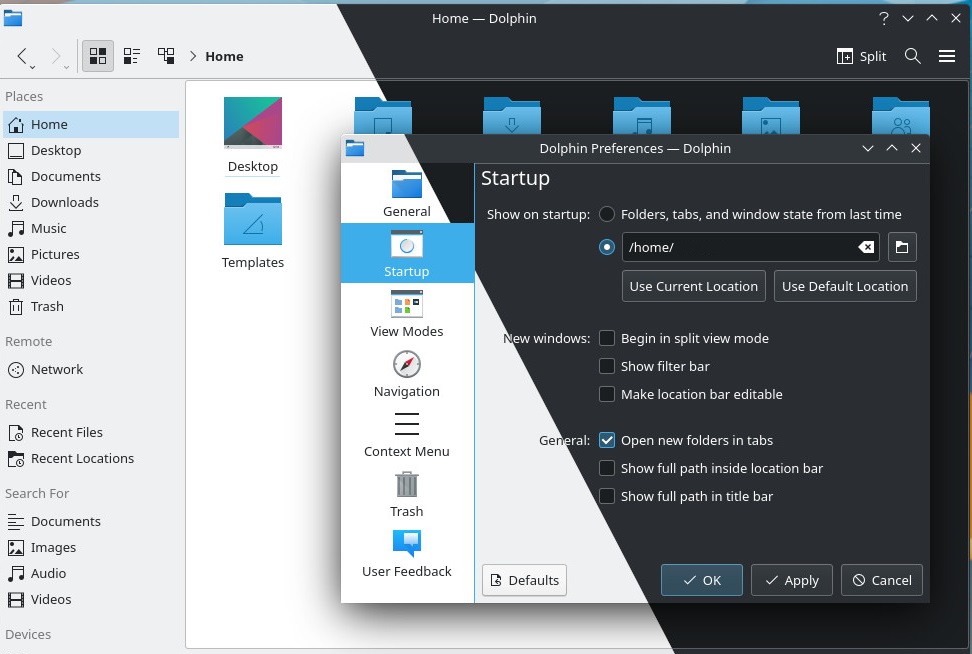Expand the back button history dropdown

pos(33,66)
